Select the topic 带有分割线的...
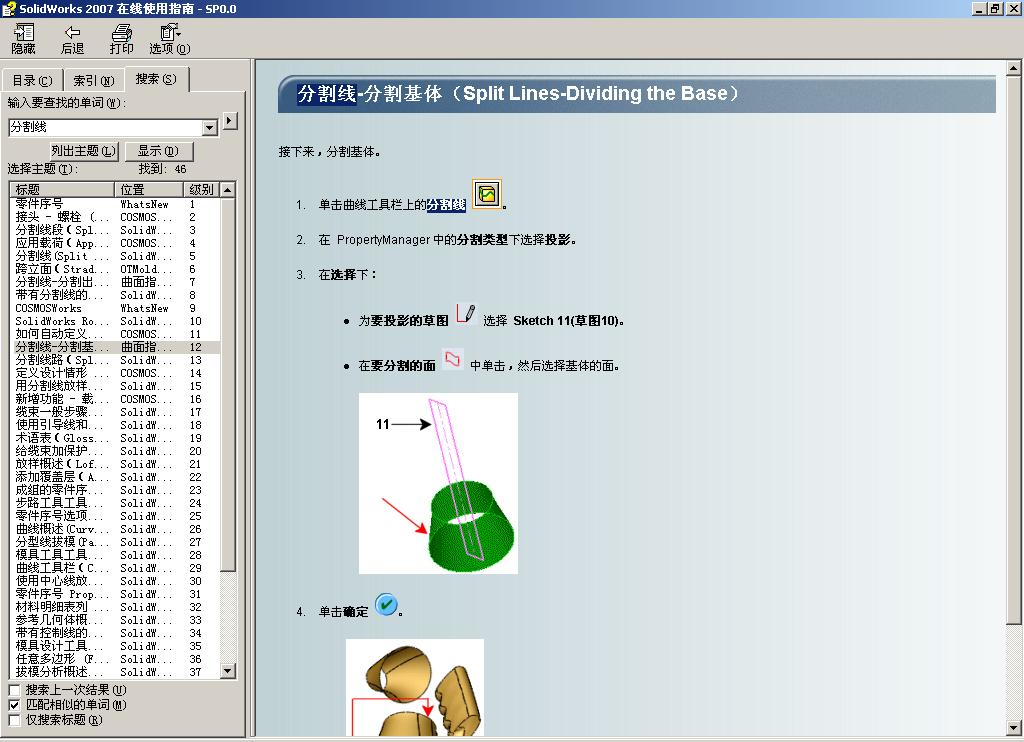The image size is (1024, 742). (x=116, y=295)
